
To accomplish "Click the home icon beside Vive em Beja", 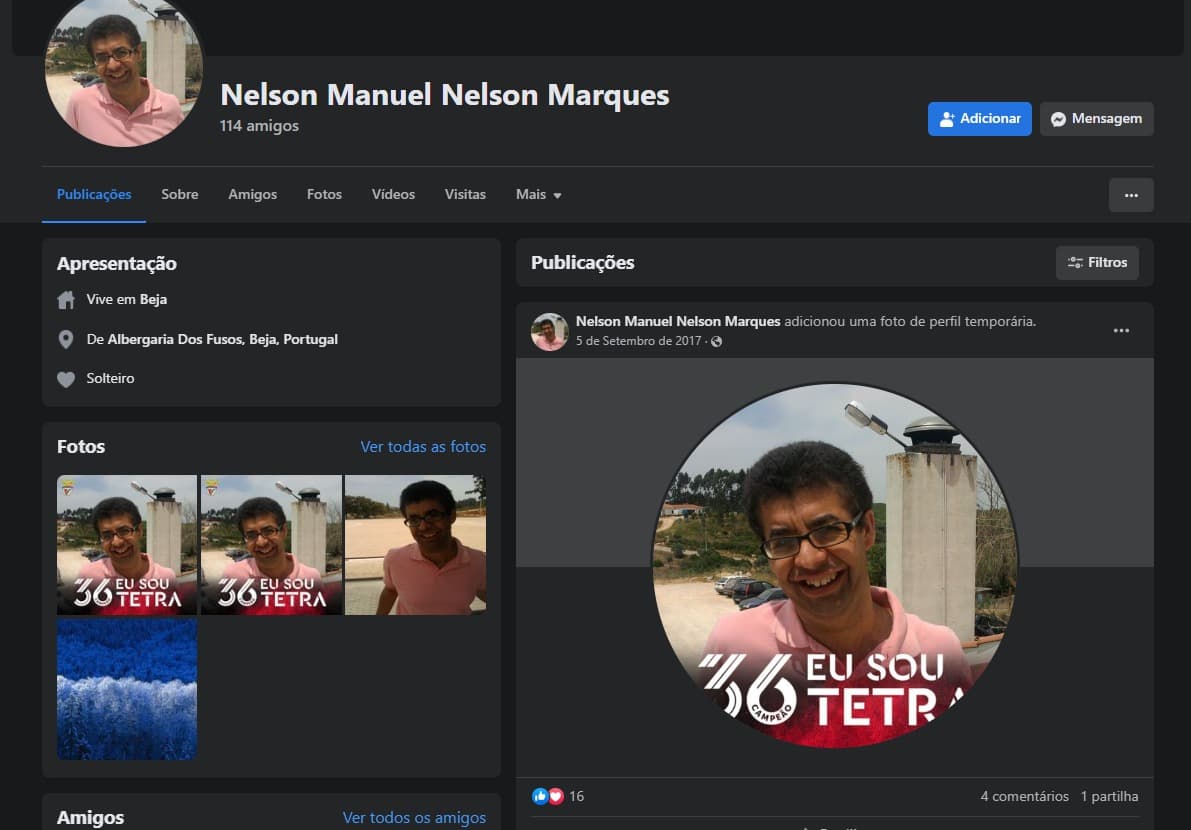I will tap(66, 300).
